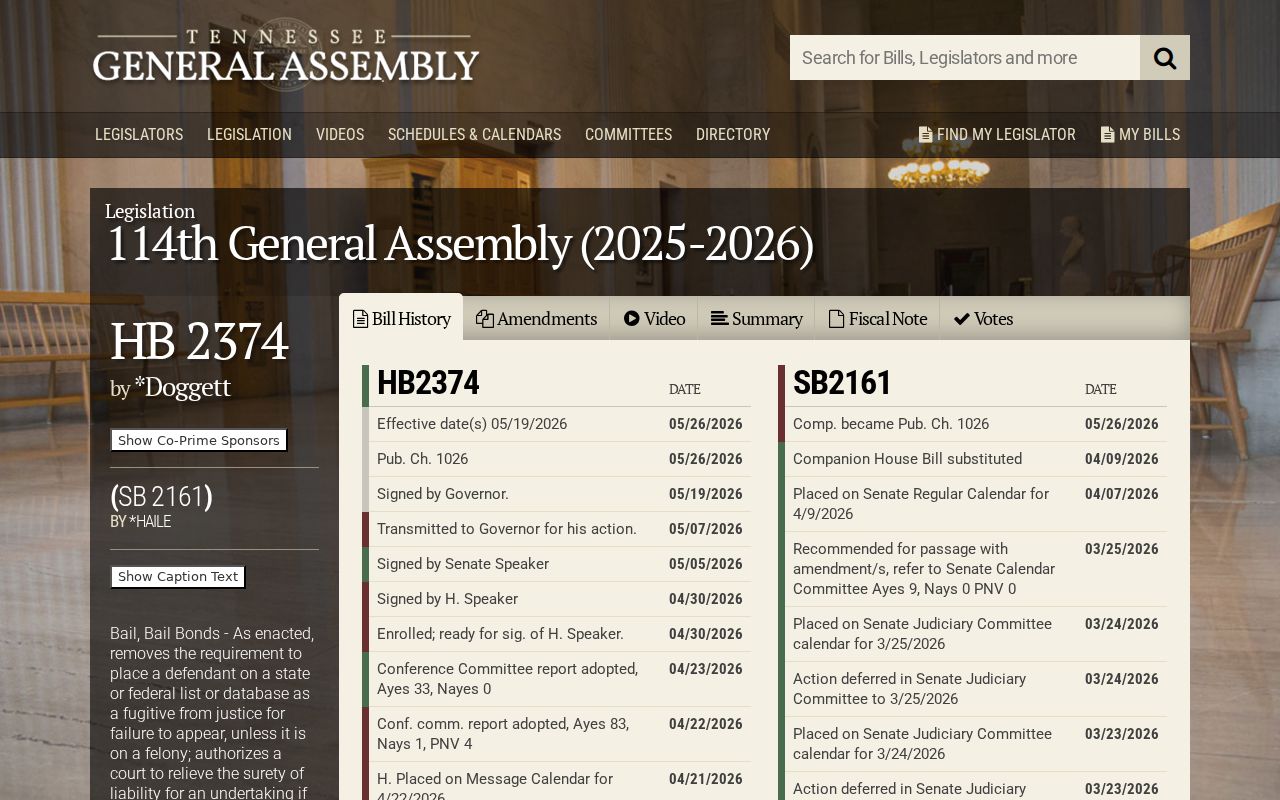This screenshot has height=800, width=1280.
Task: Click 'Enrolled; ready for sig. of H. Speaker.'
Action: point(556,634)
